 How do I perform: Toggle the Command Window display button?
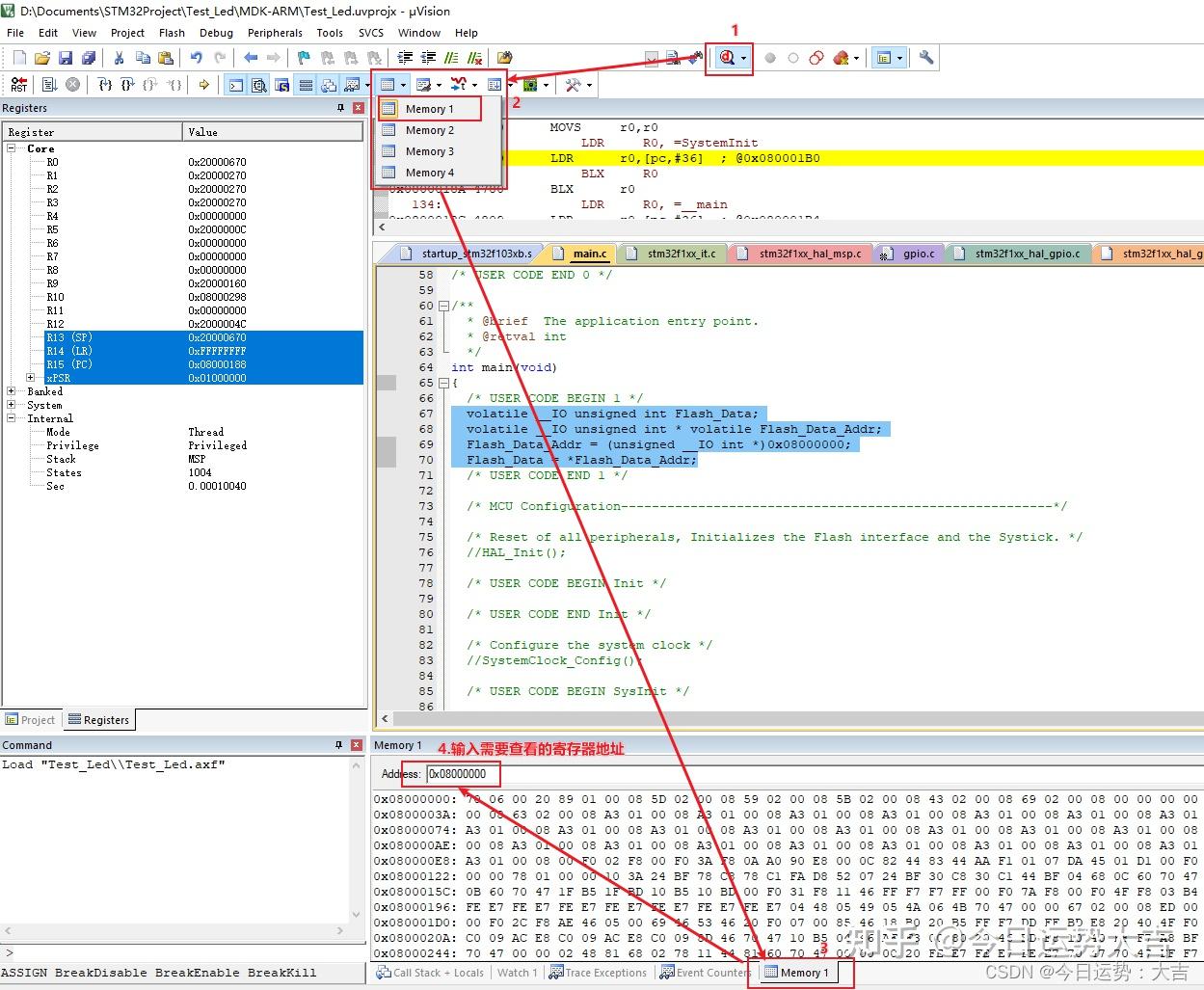pyautogui.click(x=235, y=85)
